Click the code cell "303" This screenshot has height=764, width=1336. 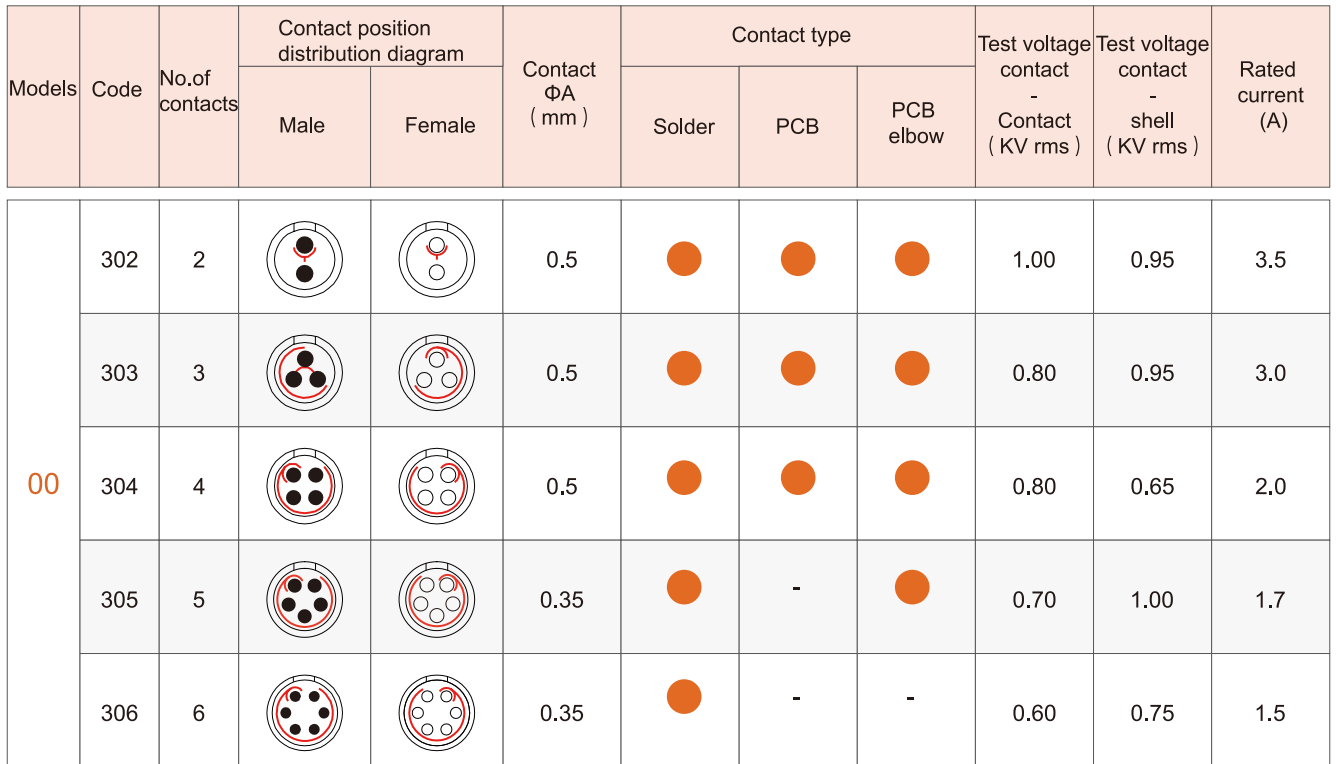pos(119,373)
